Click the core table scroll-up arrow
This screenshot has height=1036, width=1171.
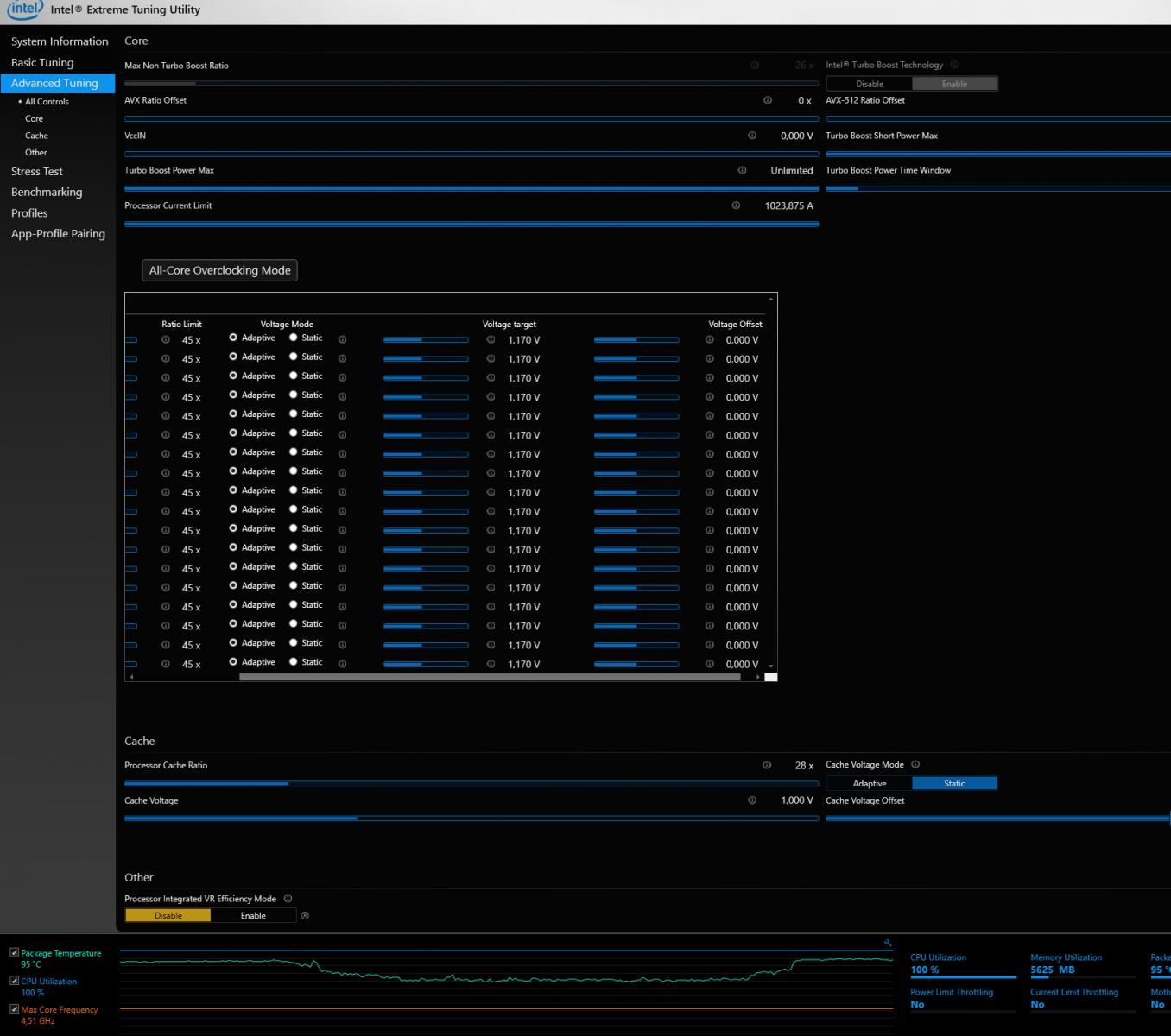(770, 300)
